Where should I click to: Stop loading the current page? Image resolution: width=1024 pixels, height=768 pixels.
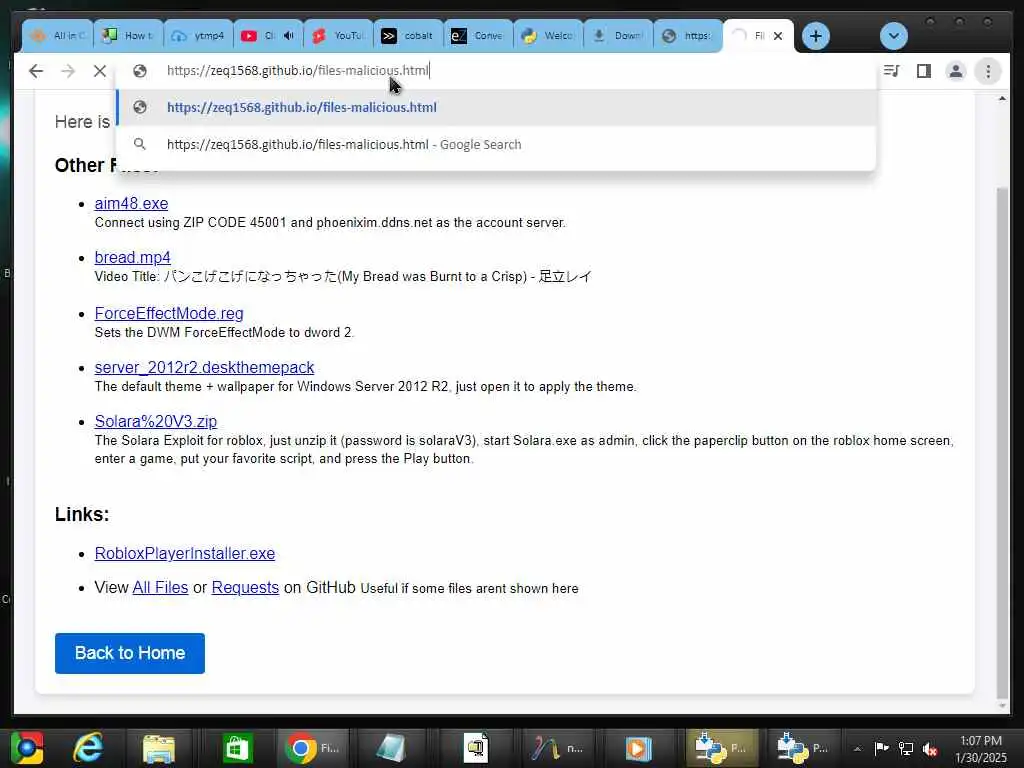coord(100,71)
